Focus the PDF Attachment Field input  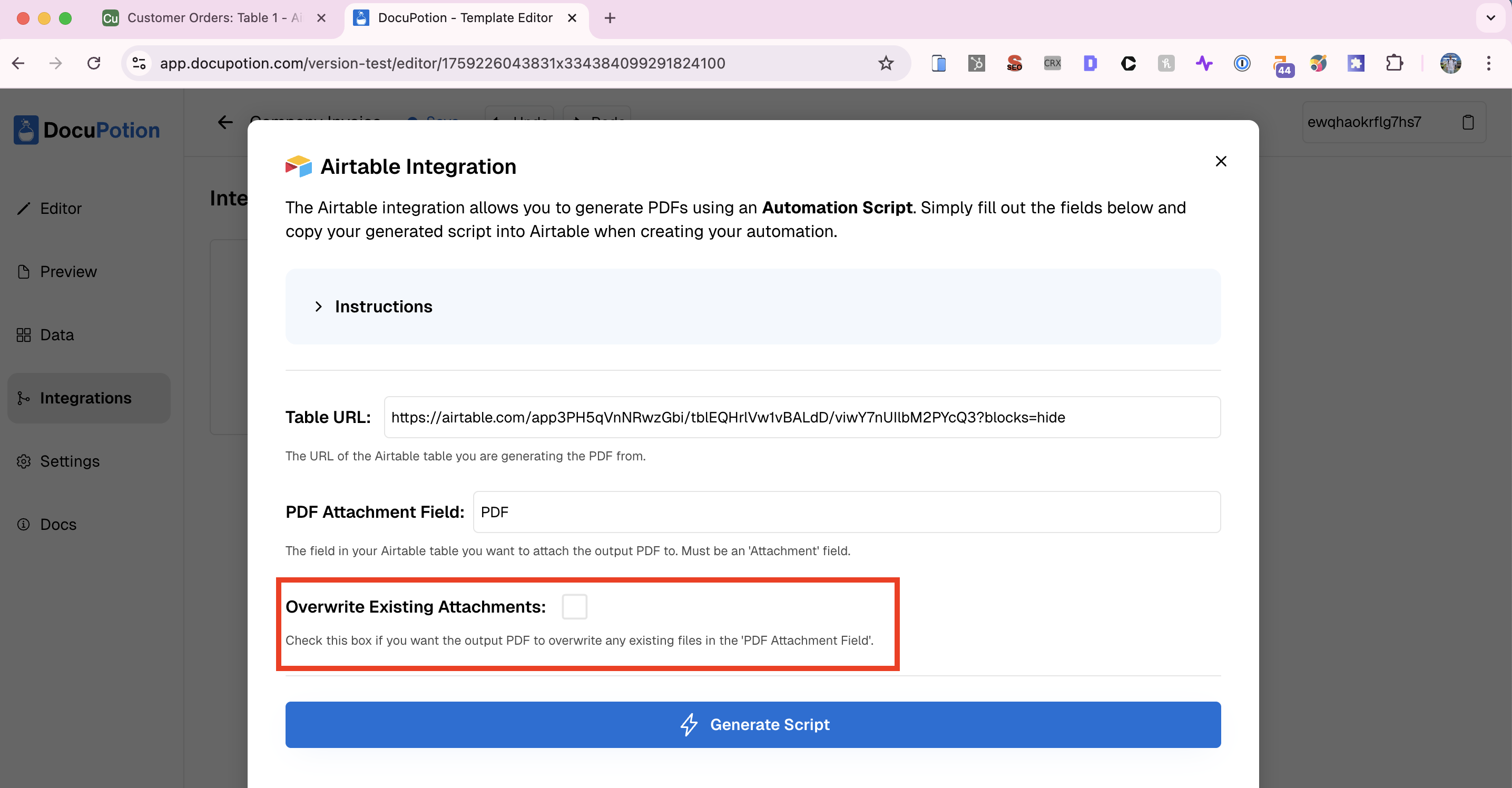tap(846, 511)
